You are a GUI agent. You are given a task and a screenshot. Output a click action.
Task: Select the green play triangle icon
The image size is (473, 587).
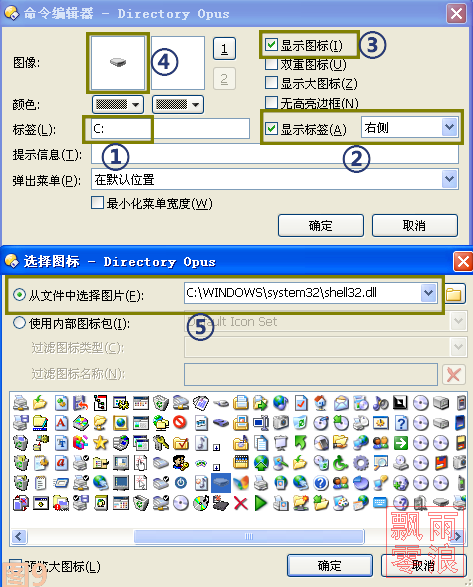pyautogui.click(x=261, y=503)
